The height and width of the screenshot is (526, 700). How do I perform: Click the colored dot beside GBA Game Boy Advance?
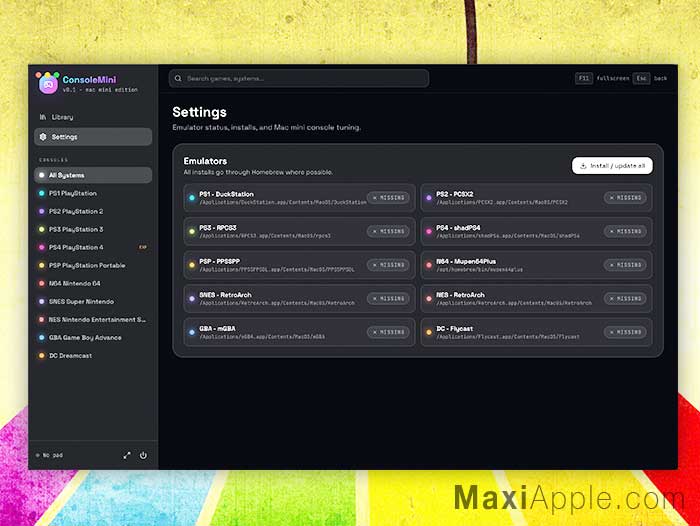click(x=42, y=338)
